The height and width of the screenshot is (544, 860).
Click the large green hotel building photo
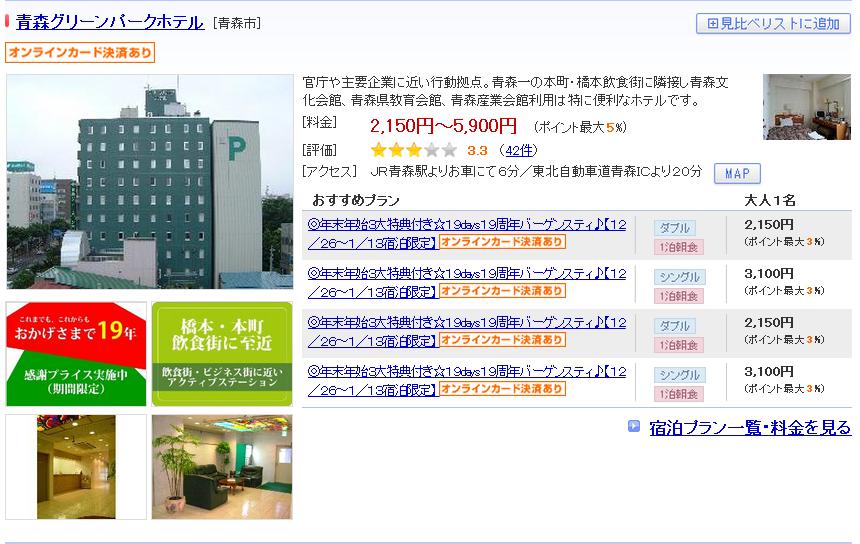(x=150, y=182)
